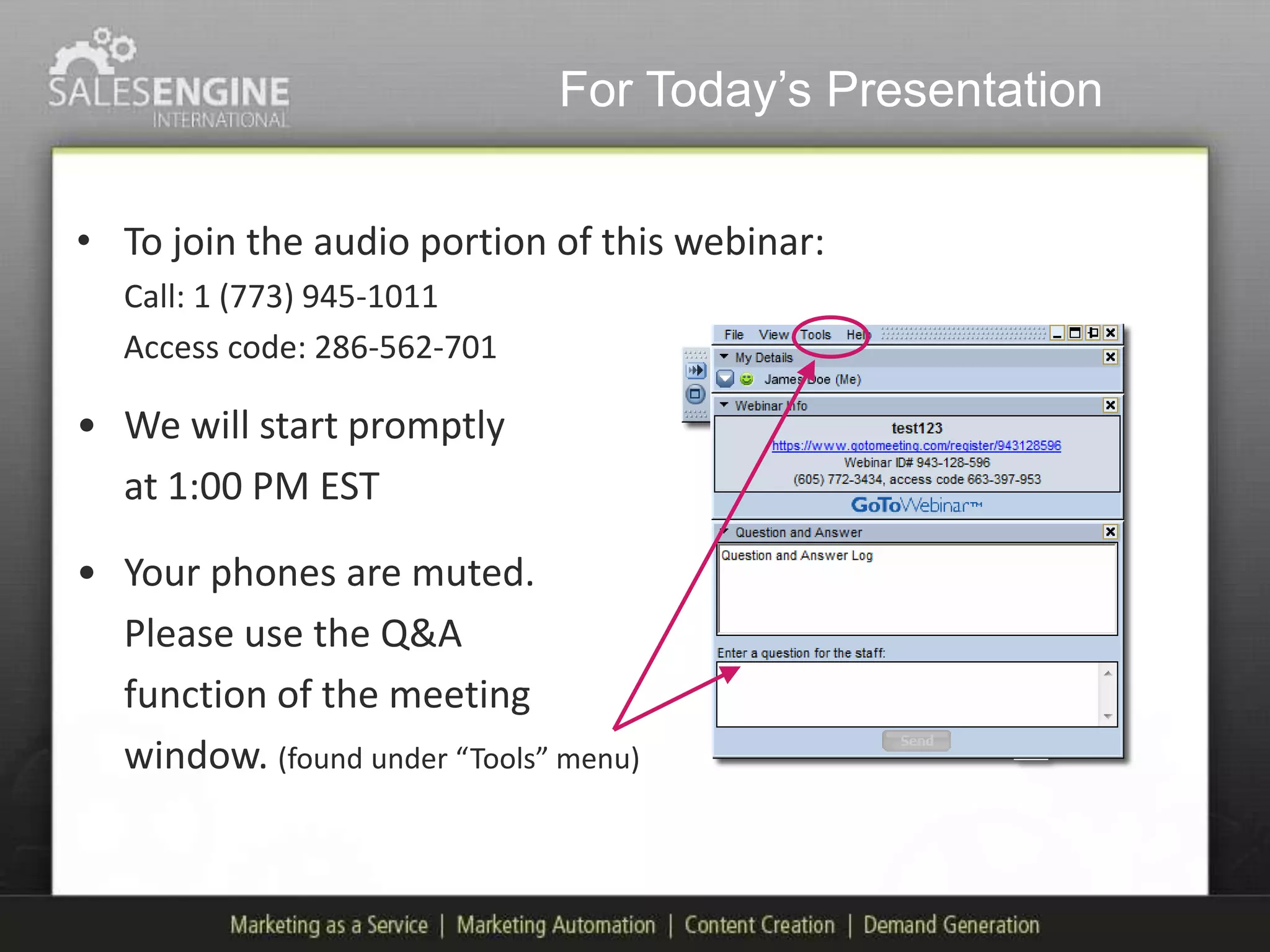The height and width of the screenshot is (952, 1270).
Task: Click the question box scroll down arrow
Action: tap(1108, 717)
